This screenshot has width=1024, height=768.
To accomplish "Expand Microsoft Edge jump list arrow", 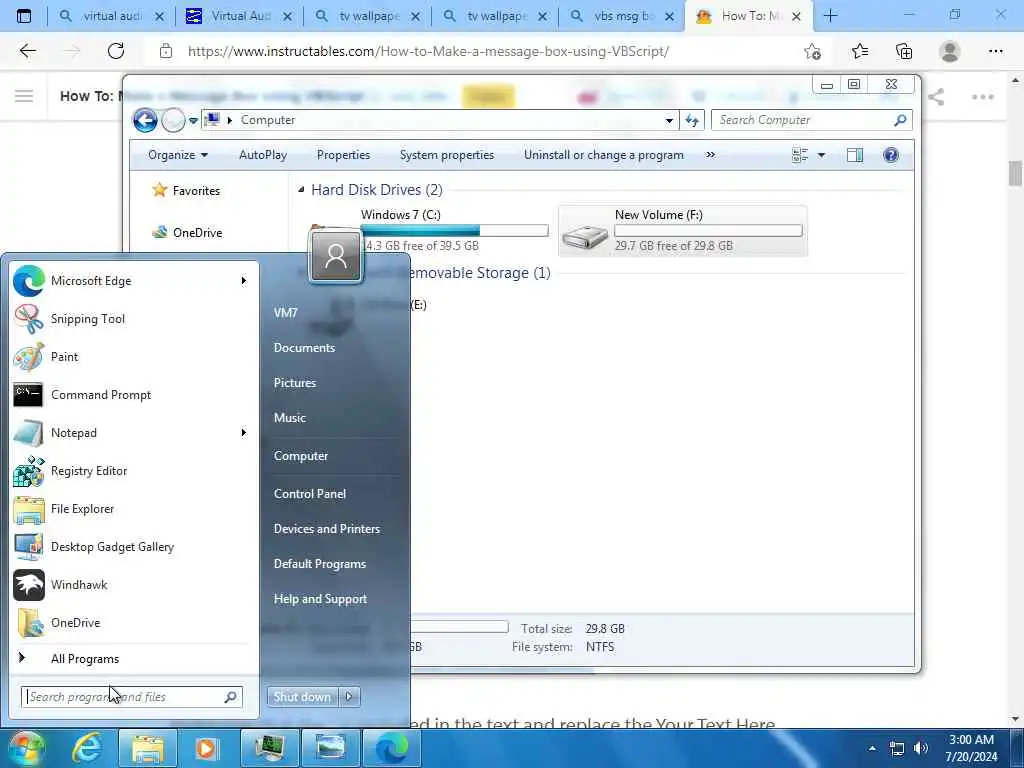I will click(x=244, y=281).
